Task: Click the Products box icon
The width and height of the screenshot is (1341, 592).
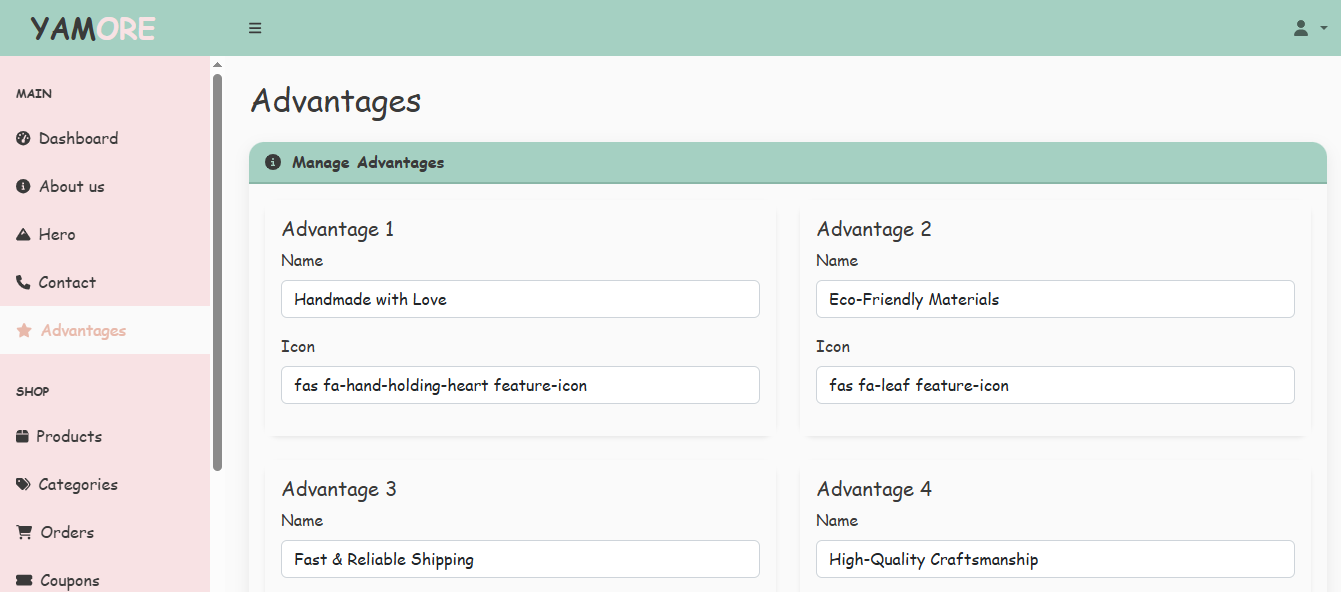Action: point(23,437)
